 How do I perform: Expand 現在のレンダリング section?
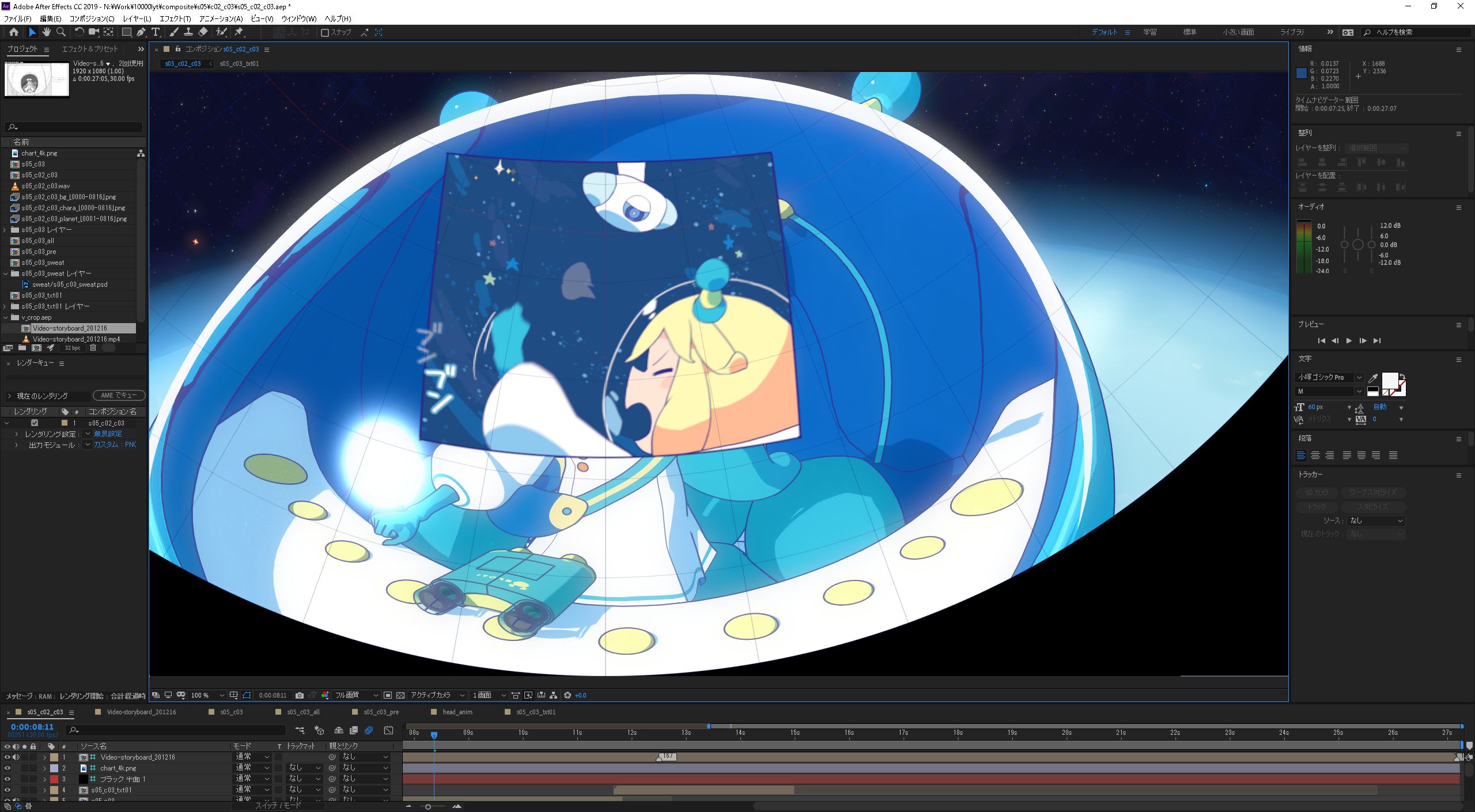click(9, 396)
